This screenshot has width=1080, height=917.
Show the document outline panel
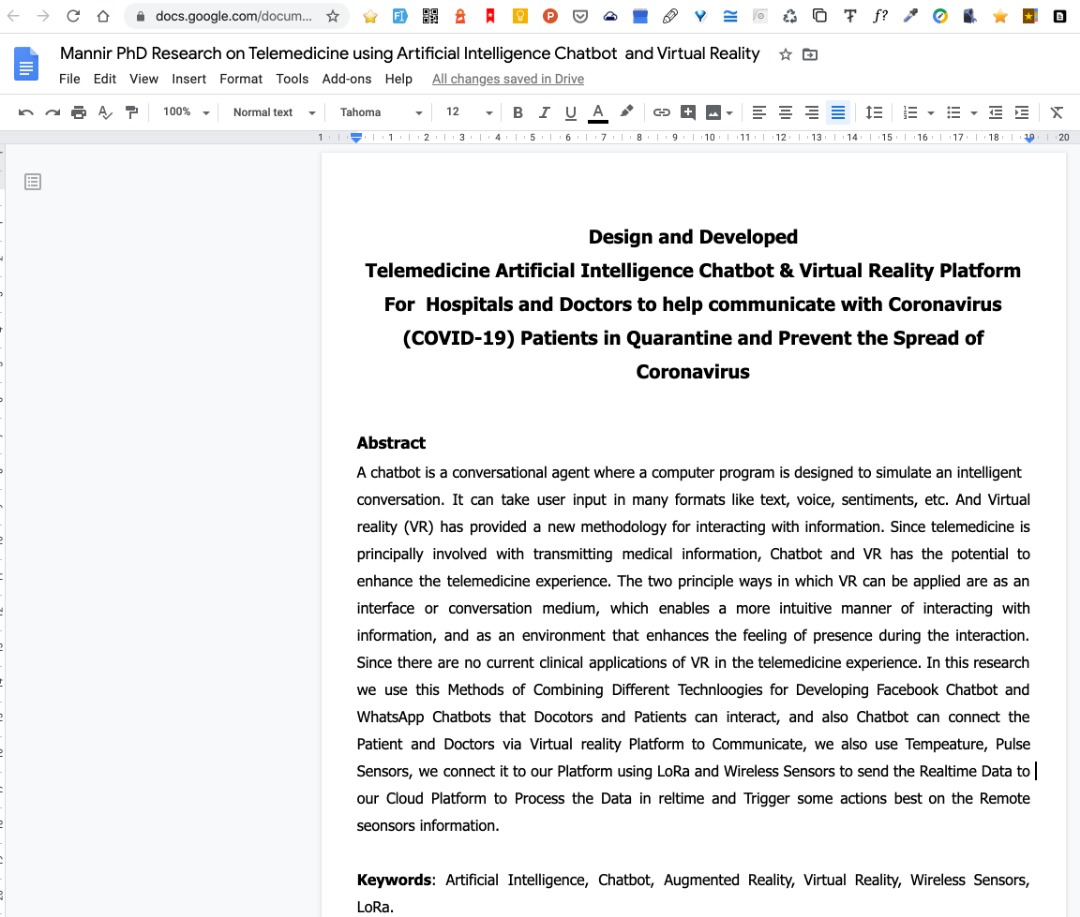(x=32, y=182)
